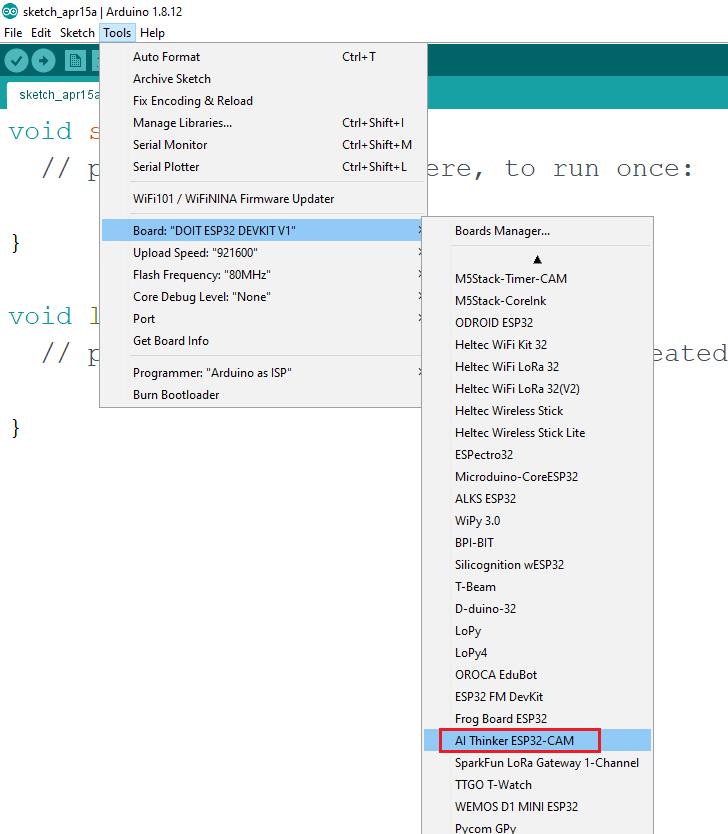Select T-Beam board
This screenshot has height=834, width=728.
[x=538, y=587]
